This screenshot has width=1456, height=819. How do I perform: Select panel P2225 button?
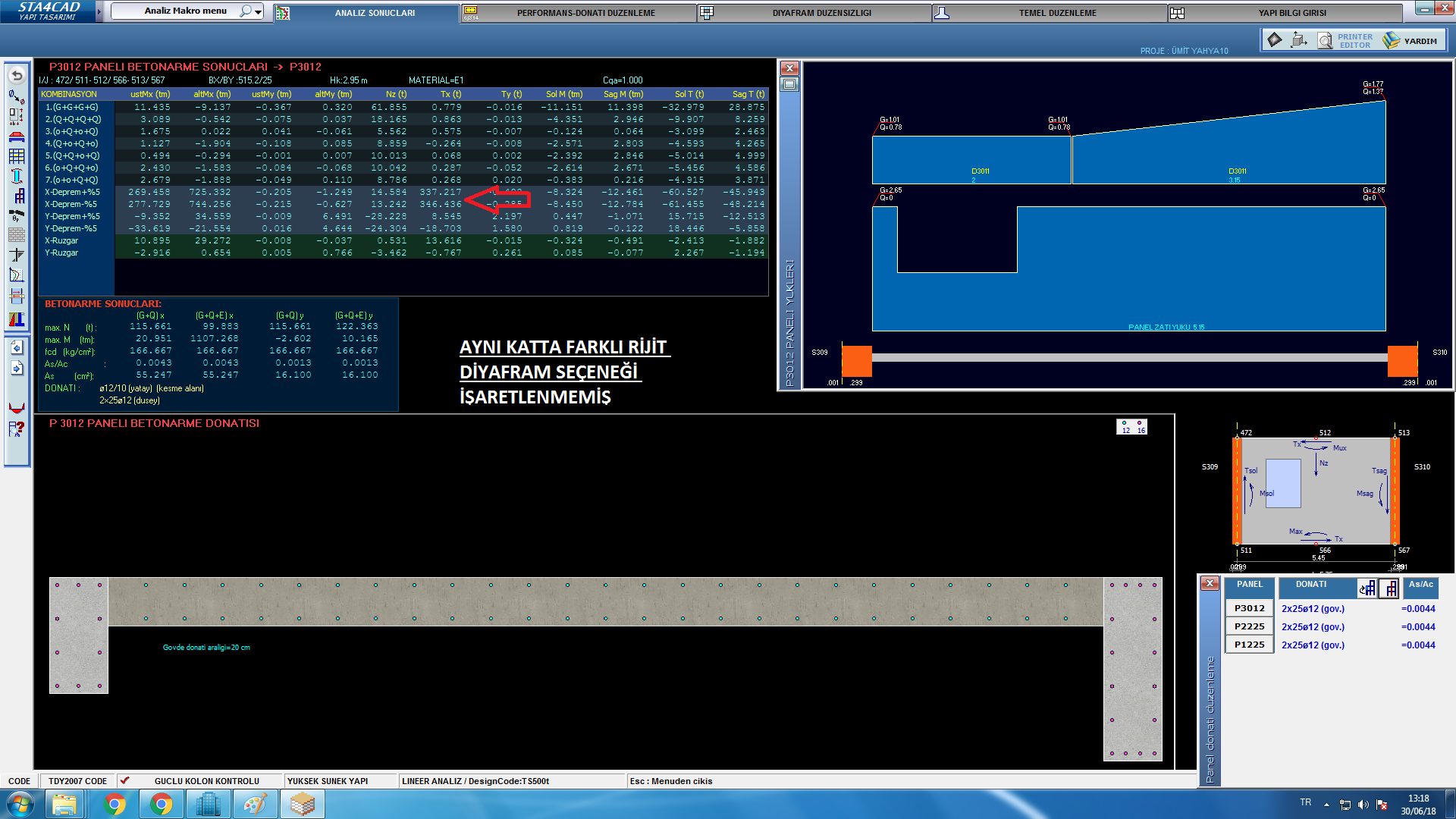tap(1249, 626)
